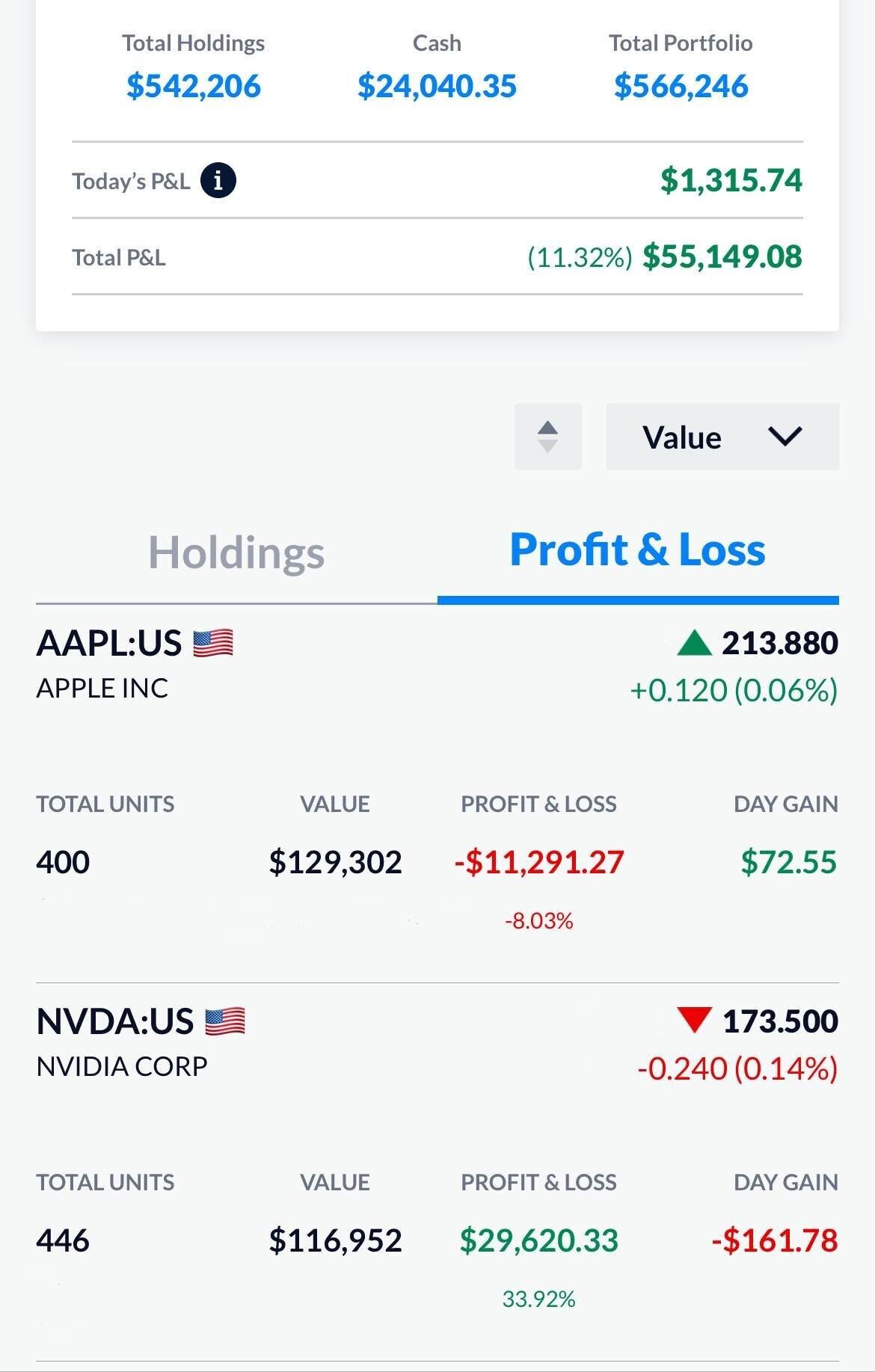Click Nvidia's profit and loss $29,620.33
This screenshot has width=875, height=1372.
(x=539, y=1240)
